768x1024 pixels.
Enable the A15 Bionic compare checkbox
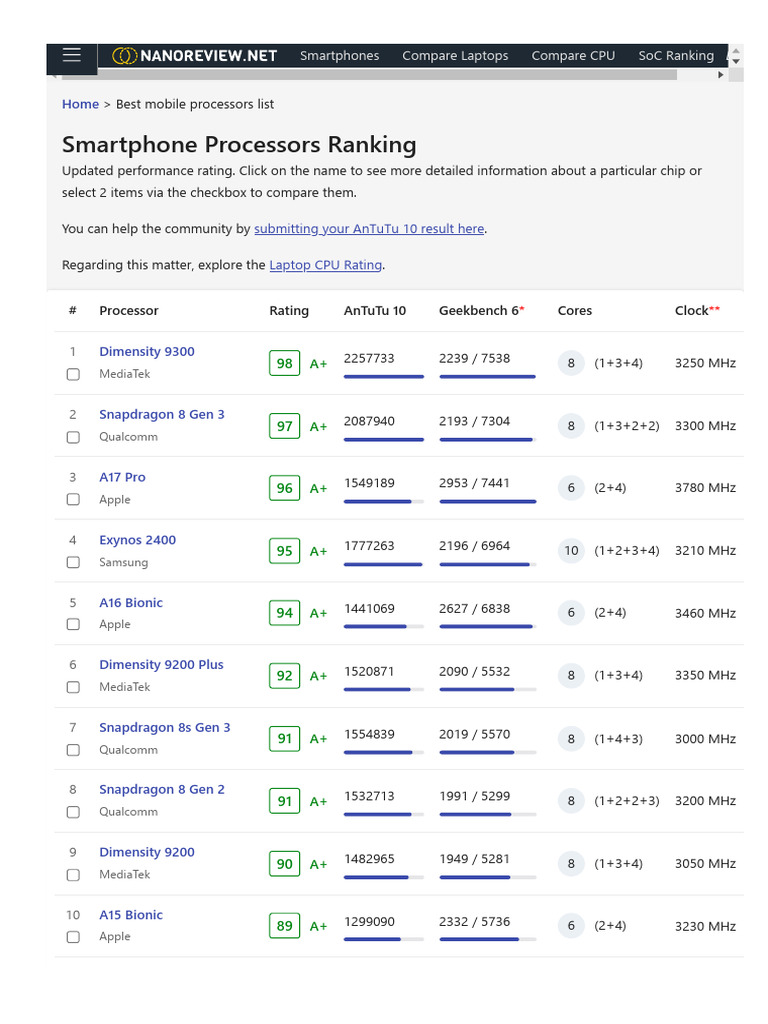pos(73,937)
